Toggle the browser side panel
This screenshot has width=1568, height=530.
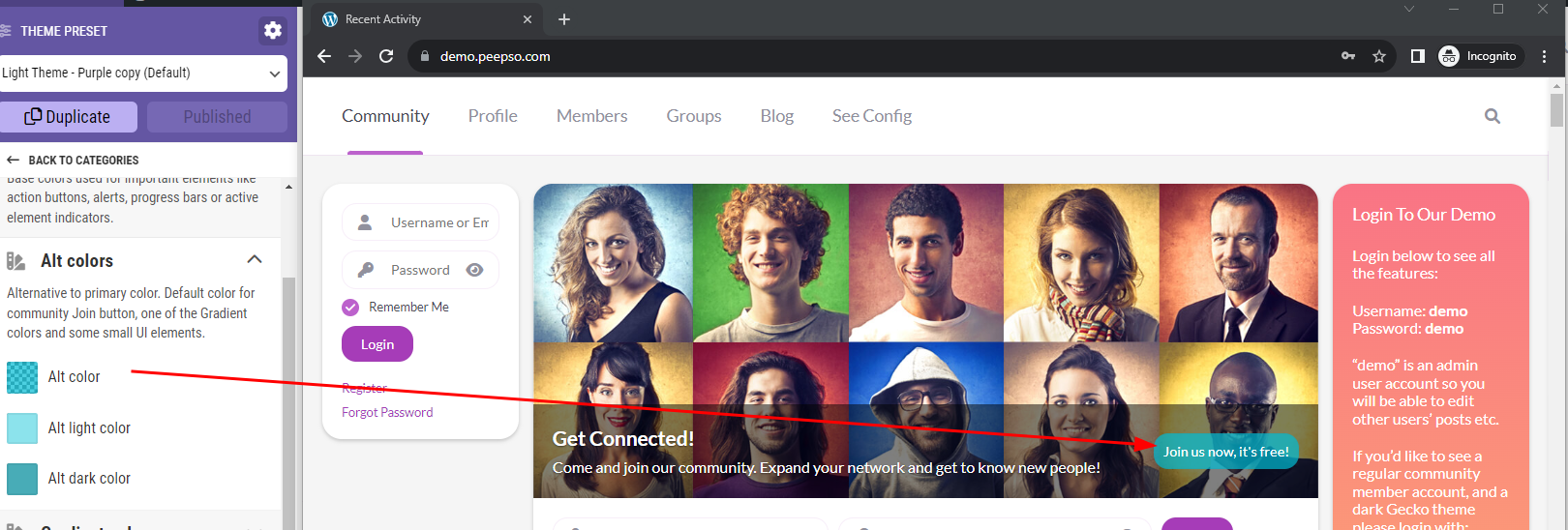tap(1418, 56)
